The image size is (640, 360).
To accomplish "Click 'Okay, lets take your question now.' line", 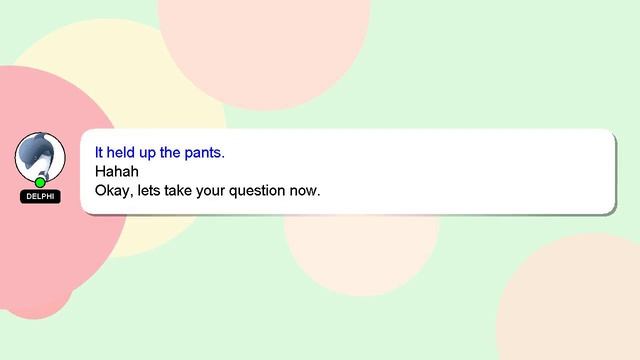I will pos(207,191).
